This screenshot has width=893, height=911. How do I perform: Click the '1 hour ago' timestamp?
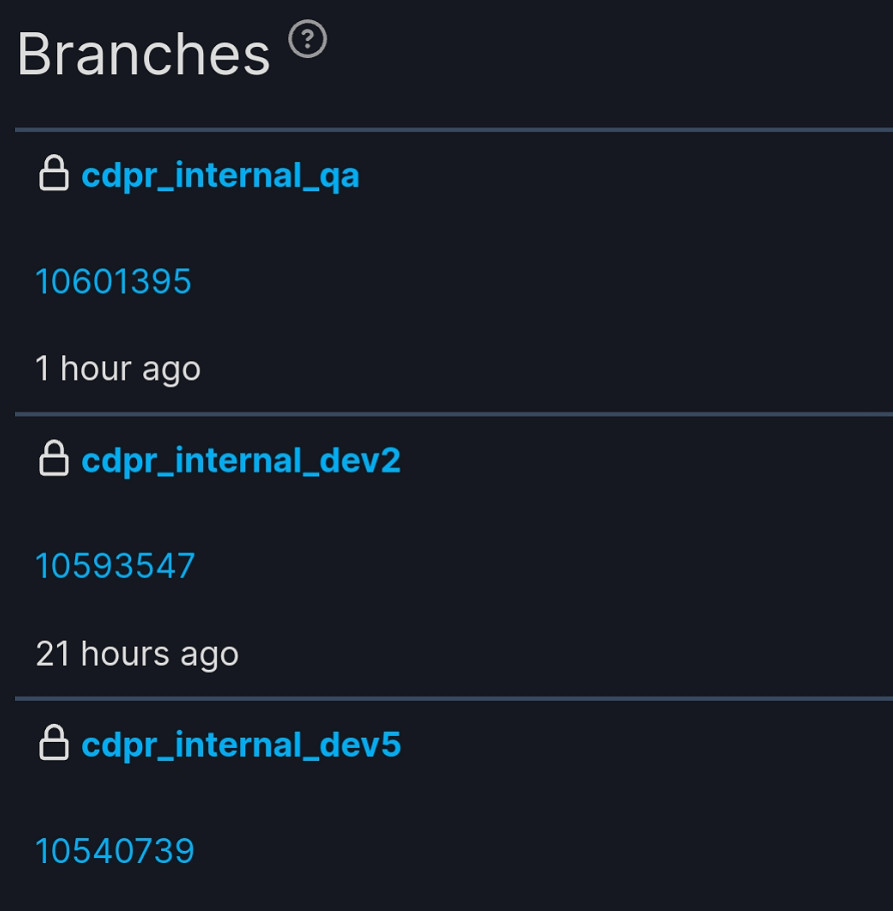click(x=118, y=369)
